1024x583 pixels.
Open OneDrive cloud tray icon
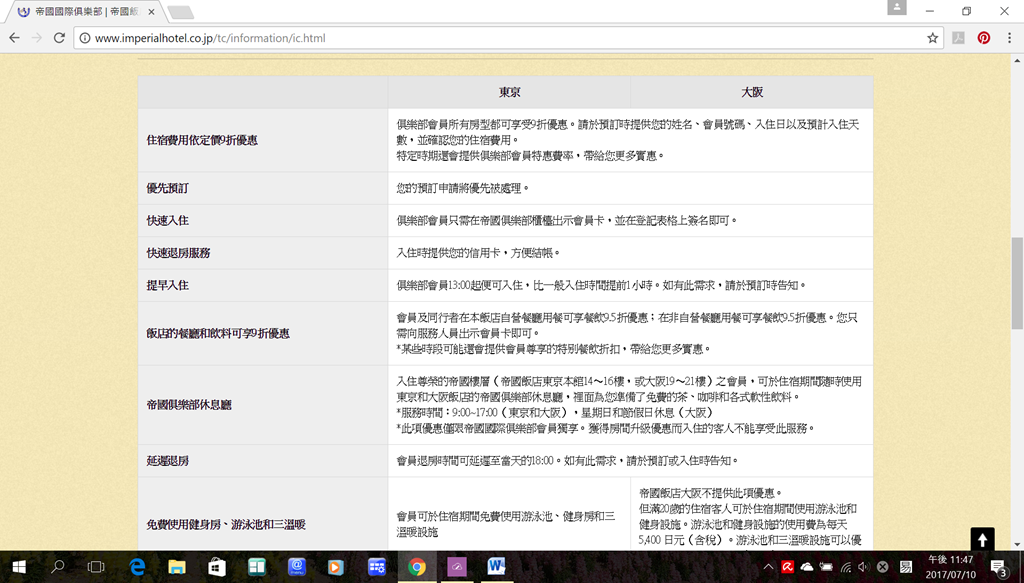807,567
